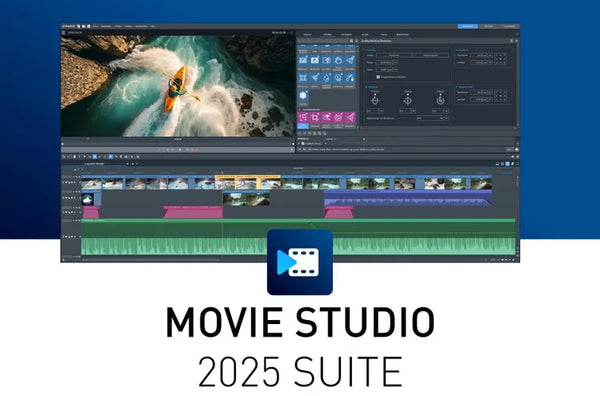Switch to the Import tab
The height and width of the screenshot is (396, 600).
pos(307,34)
